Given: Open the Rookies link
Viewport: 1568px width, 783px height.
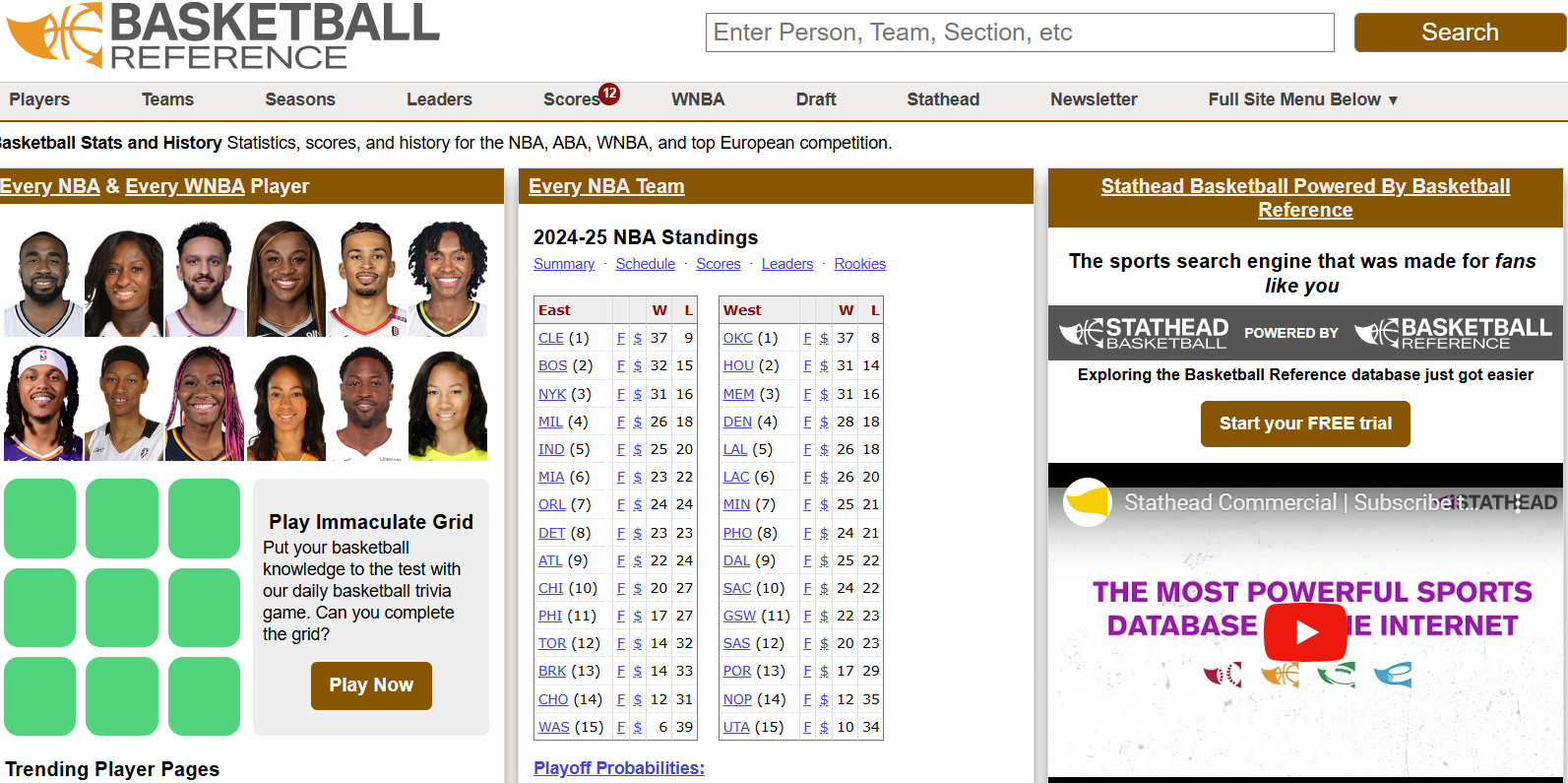Looking at the screenshot, I should (860, 264).
